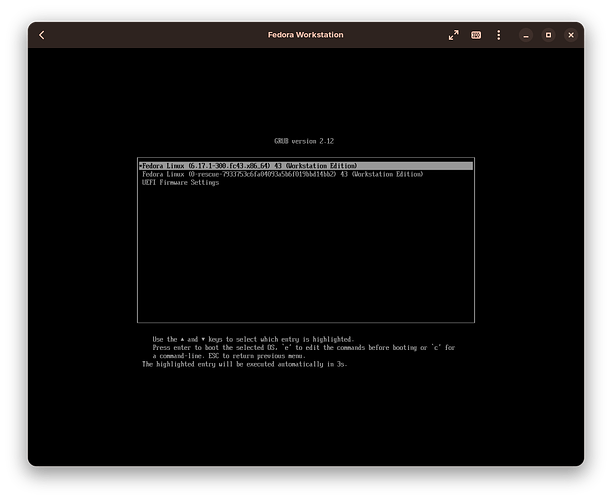The image size is (612, 500).
Task: Click the Fedora Workstation window title
Action: point(306,35)
